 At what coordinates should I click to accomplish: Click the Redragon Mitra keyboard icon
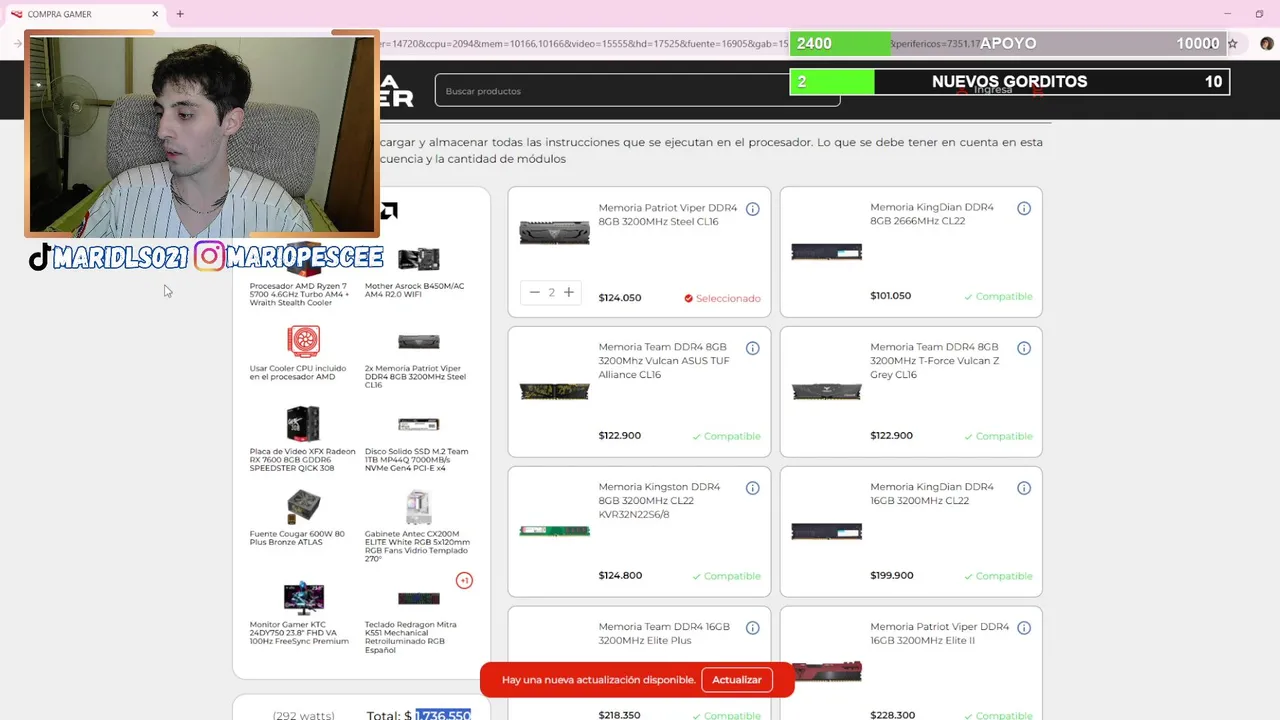click(418, 599)
